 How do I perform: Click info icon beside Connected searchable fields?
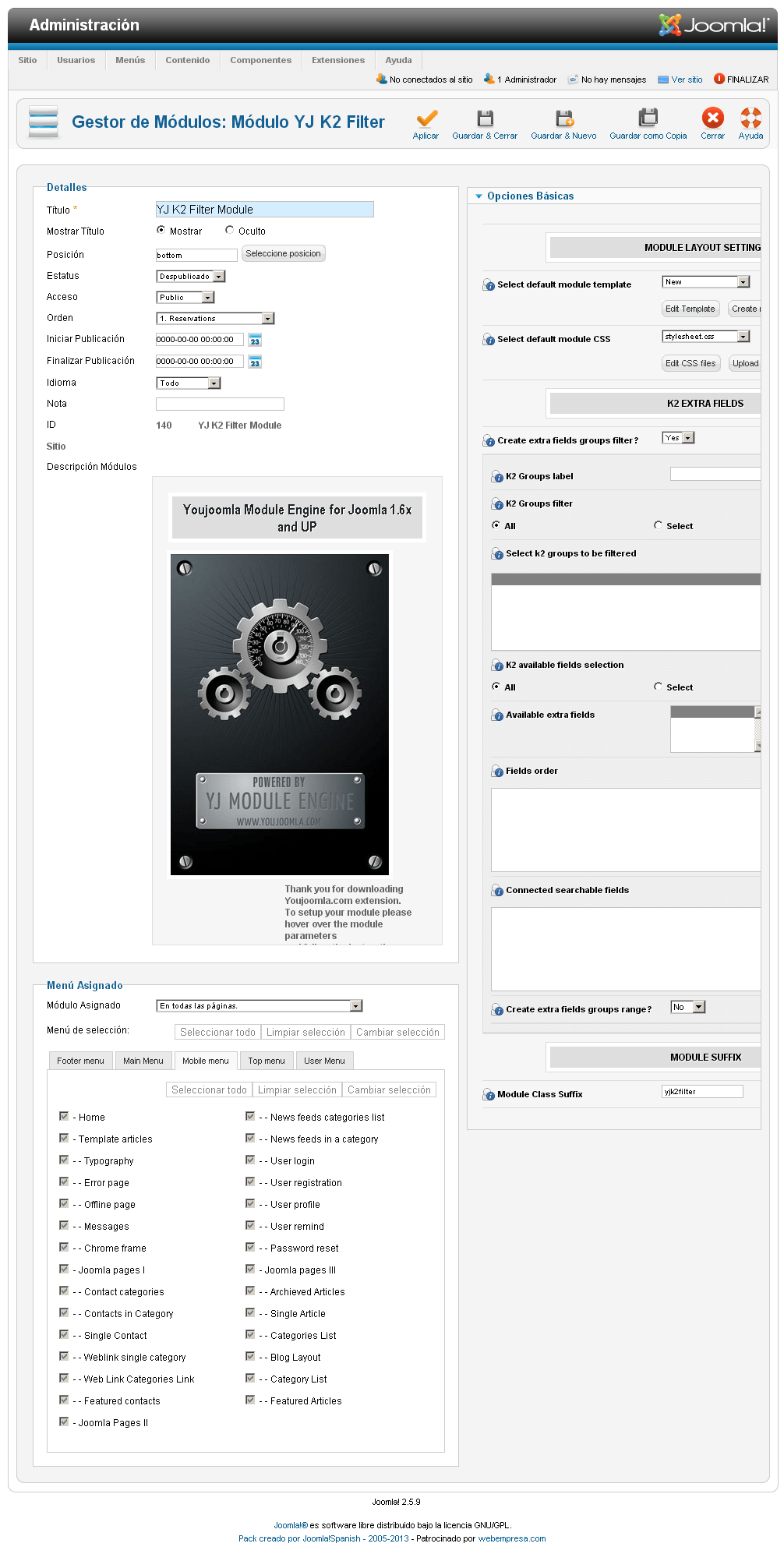coord(497,891)
